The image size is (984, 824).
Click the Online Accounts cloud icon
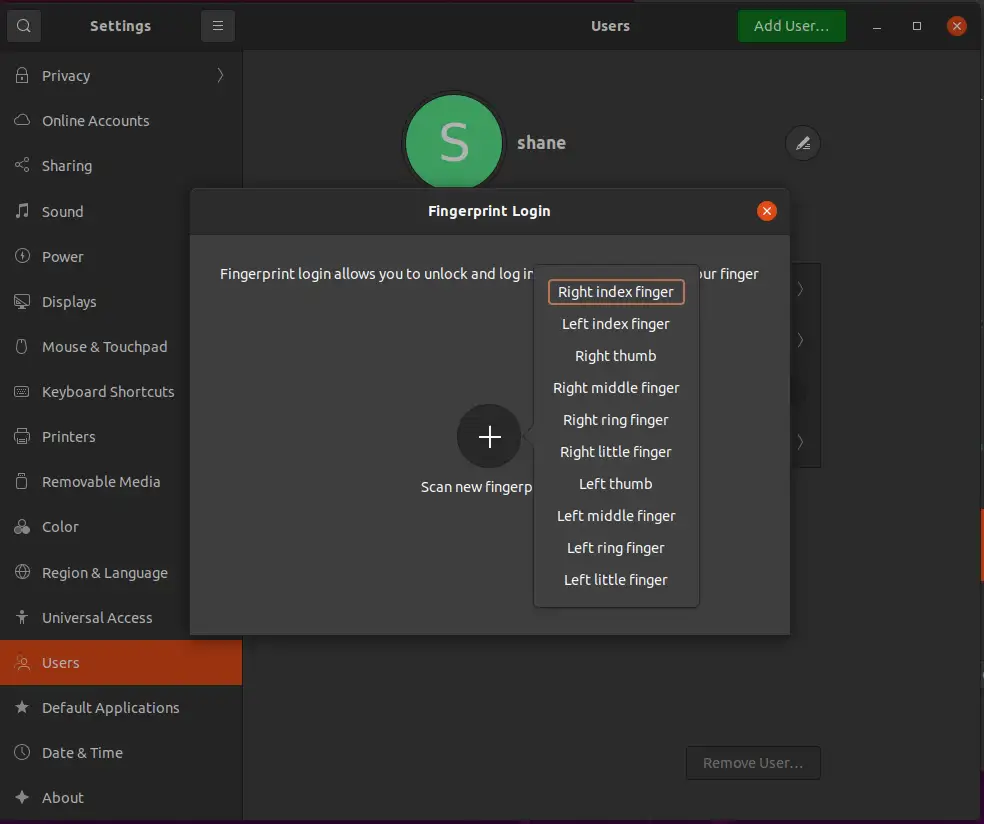pos(22,120)
